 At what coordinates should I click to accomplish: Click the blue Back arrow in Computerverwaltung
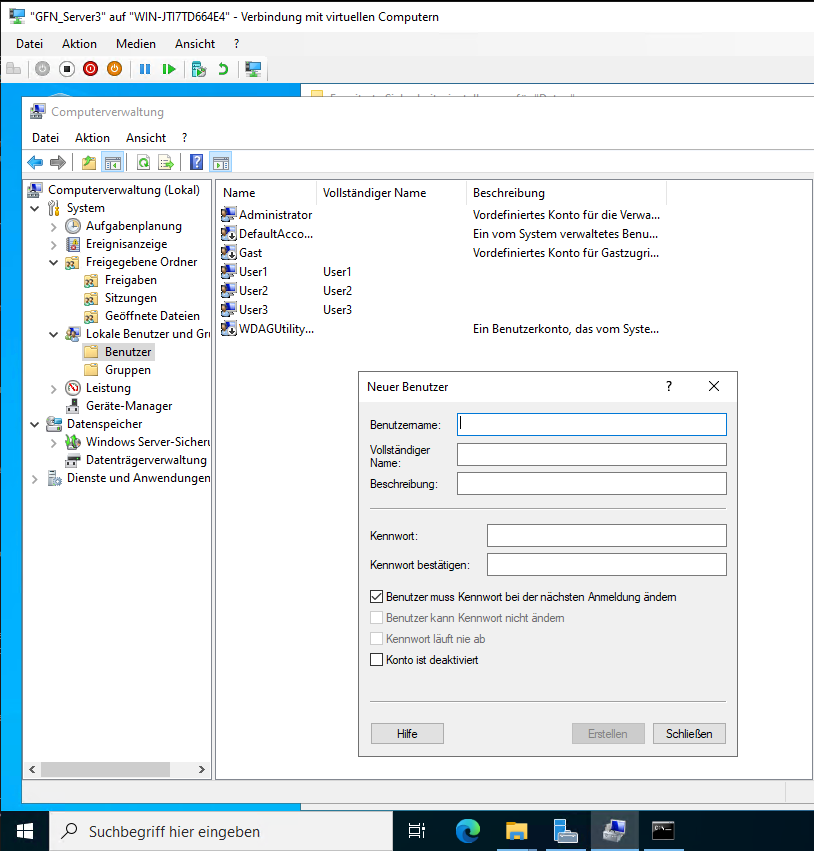pos(35,162)
